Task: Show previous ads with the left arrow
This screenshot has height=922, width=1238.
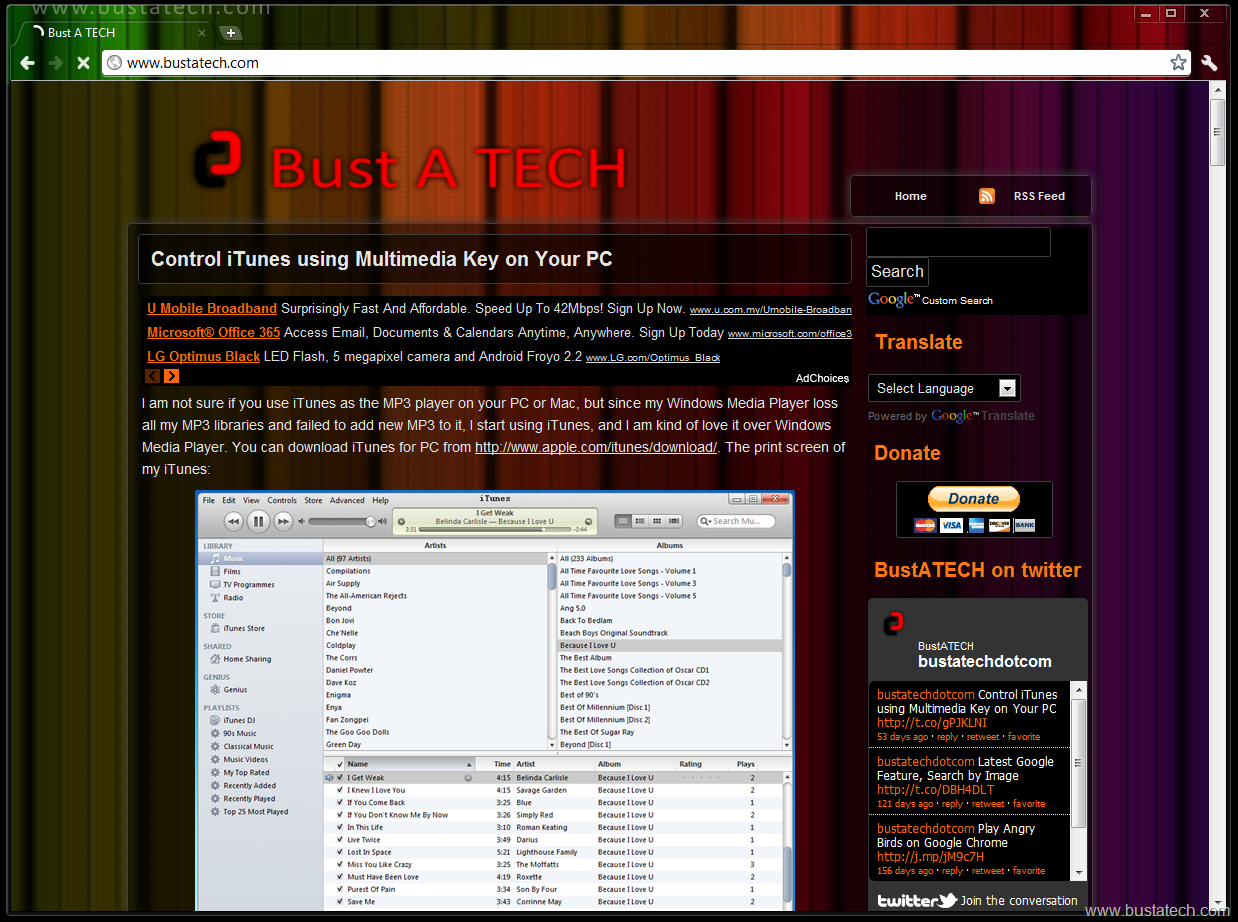Action: [153, 376]
